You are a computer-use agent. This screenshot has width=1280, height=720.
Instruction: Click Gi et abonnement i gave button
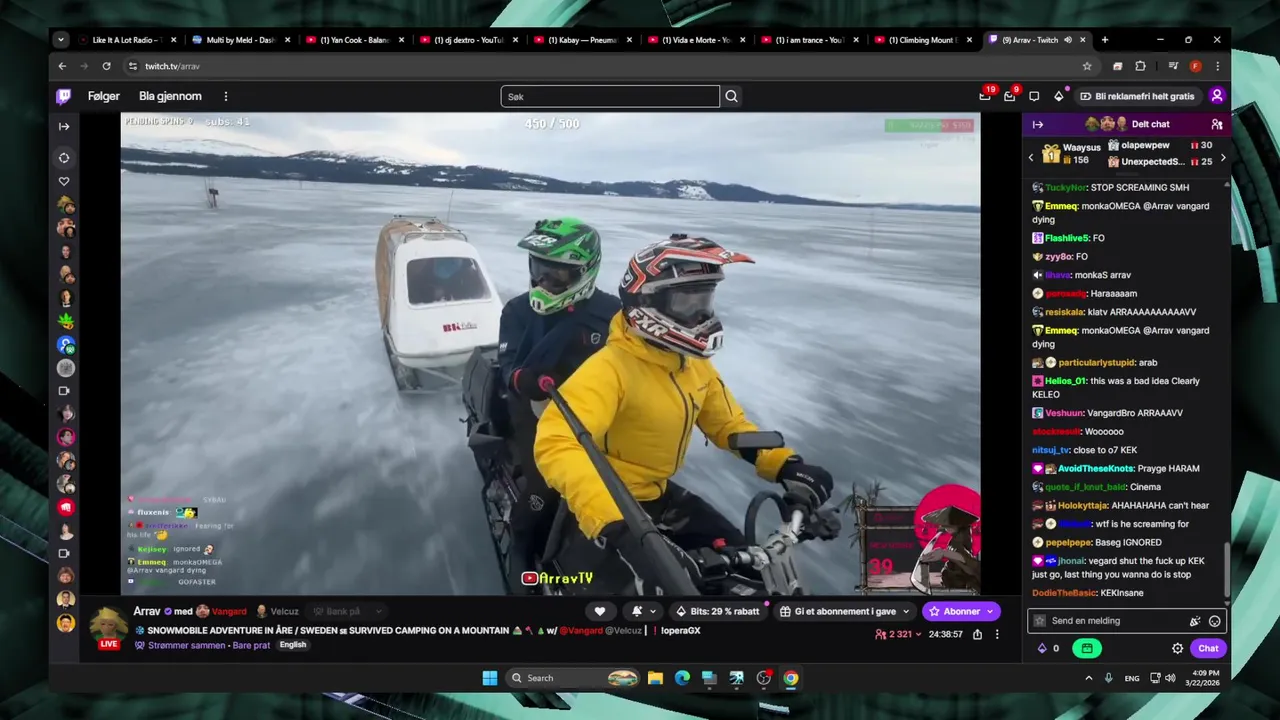pyautogui.click(x=845, y=611)
